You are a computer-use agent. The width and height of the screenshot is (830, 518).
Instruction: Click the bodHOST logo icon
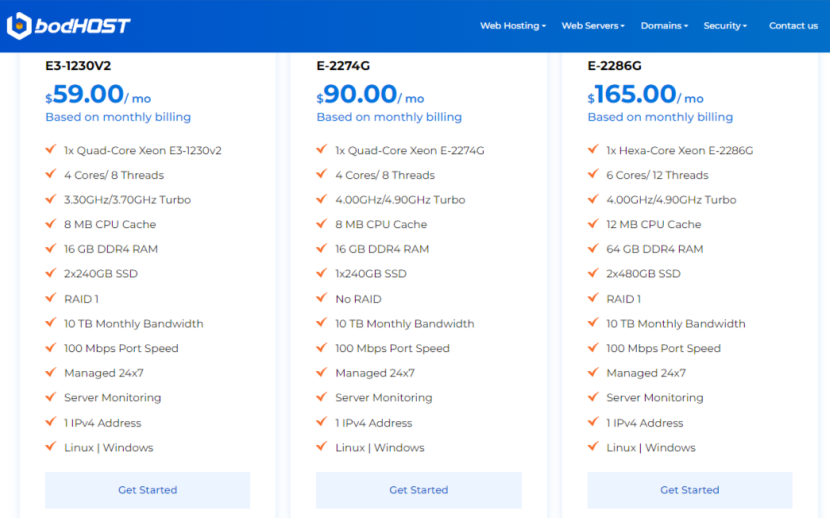(19, 26)
